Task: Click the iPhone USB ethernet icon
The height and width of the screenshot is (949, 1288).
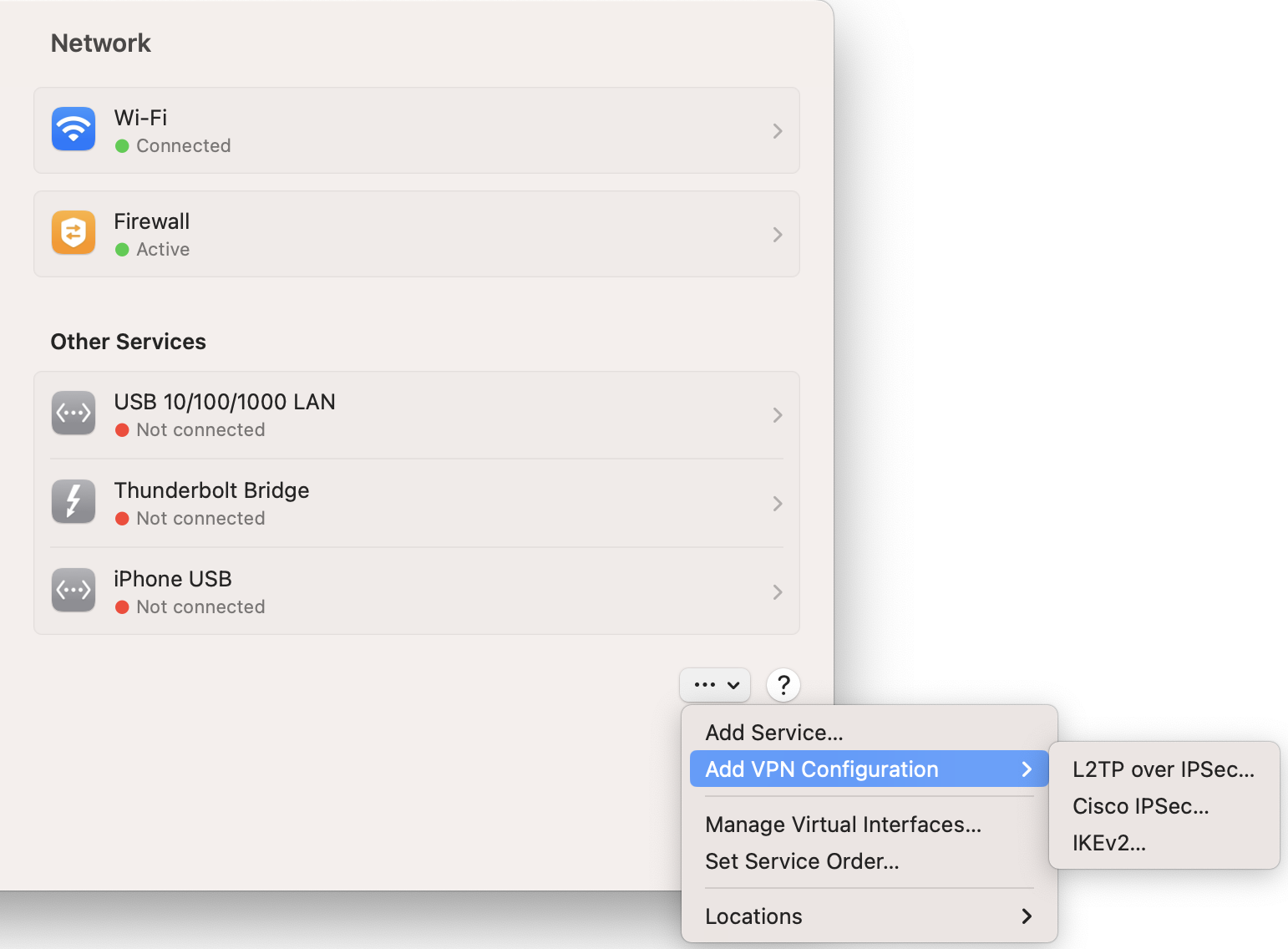Action: (x=74, y=591)
